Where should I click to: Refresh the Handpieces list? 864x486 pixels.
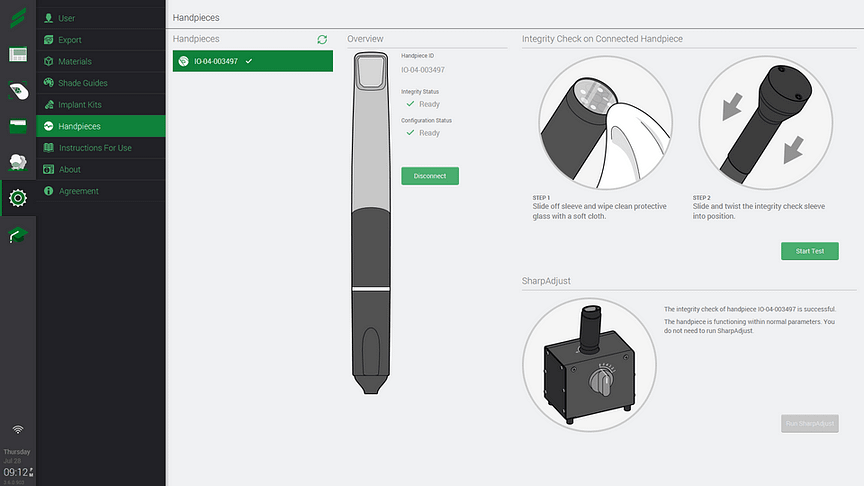(322, 39)
